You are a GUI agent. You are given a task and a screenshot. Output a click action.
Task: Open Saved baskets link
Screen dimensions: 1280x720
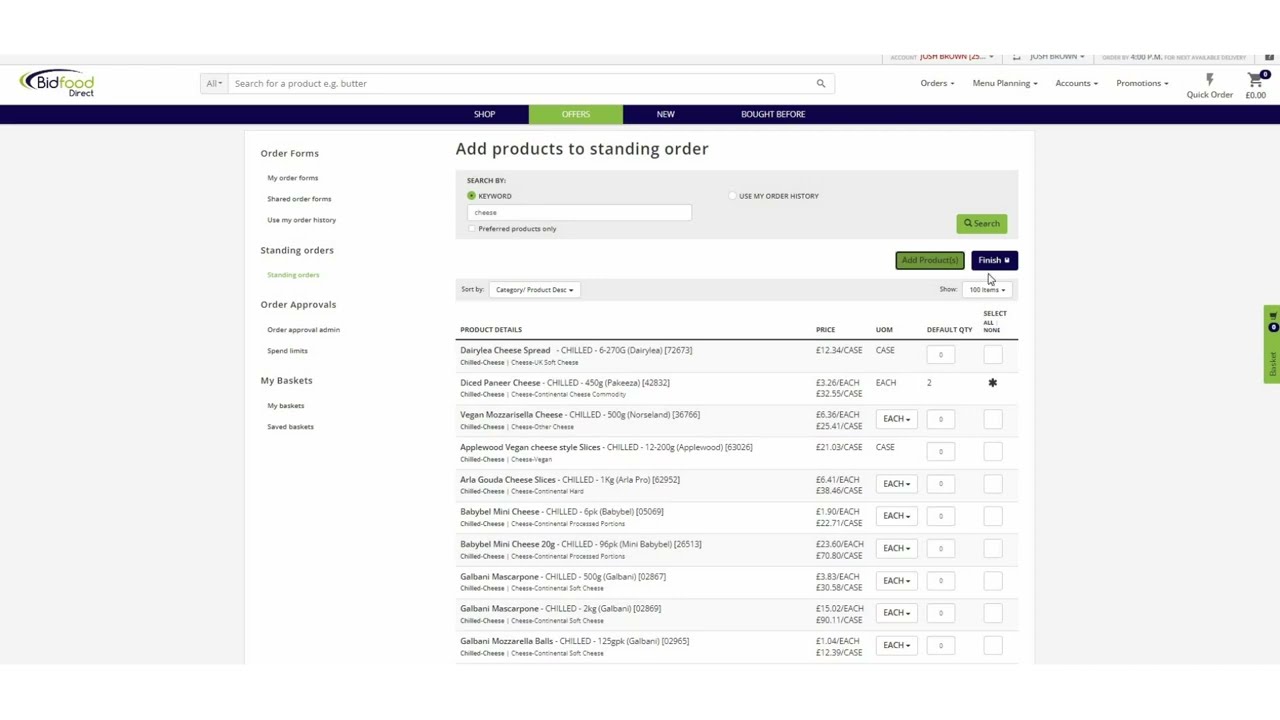click(x=290, y=427)
